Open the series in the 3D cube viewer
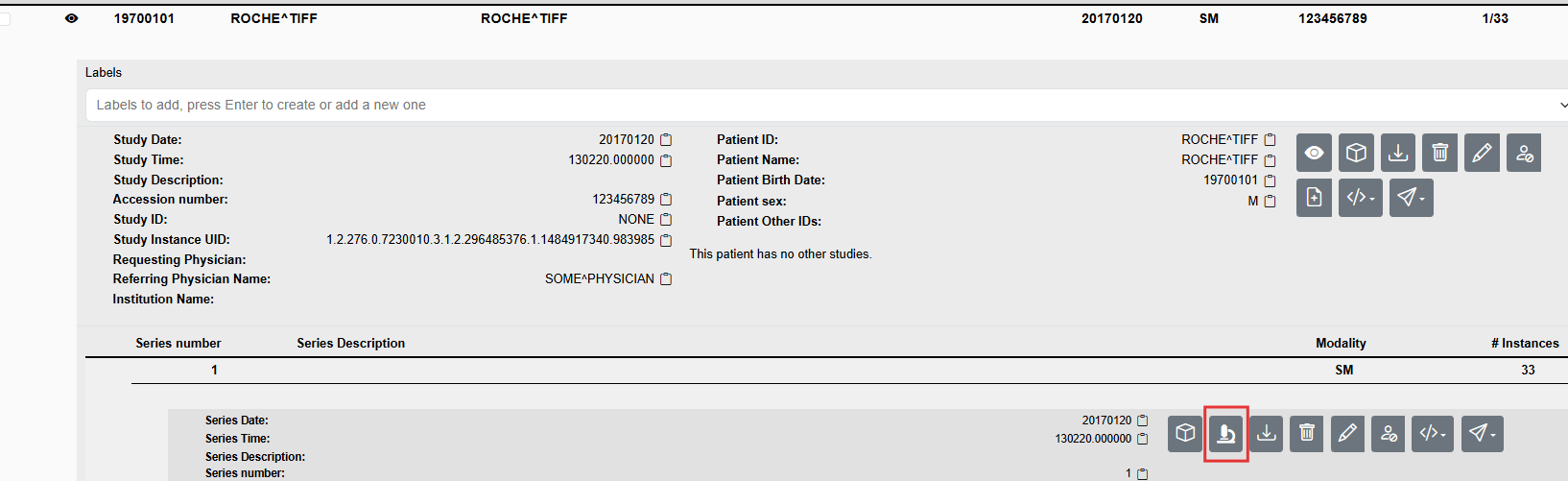 pyautogui.click(x=1185, y=434)
